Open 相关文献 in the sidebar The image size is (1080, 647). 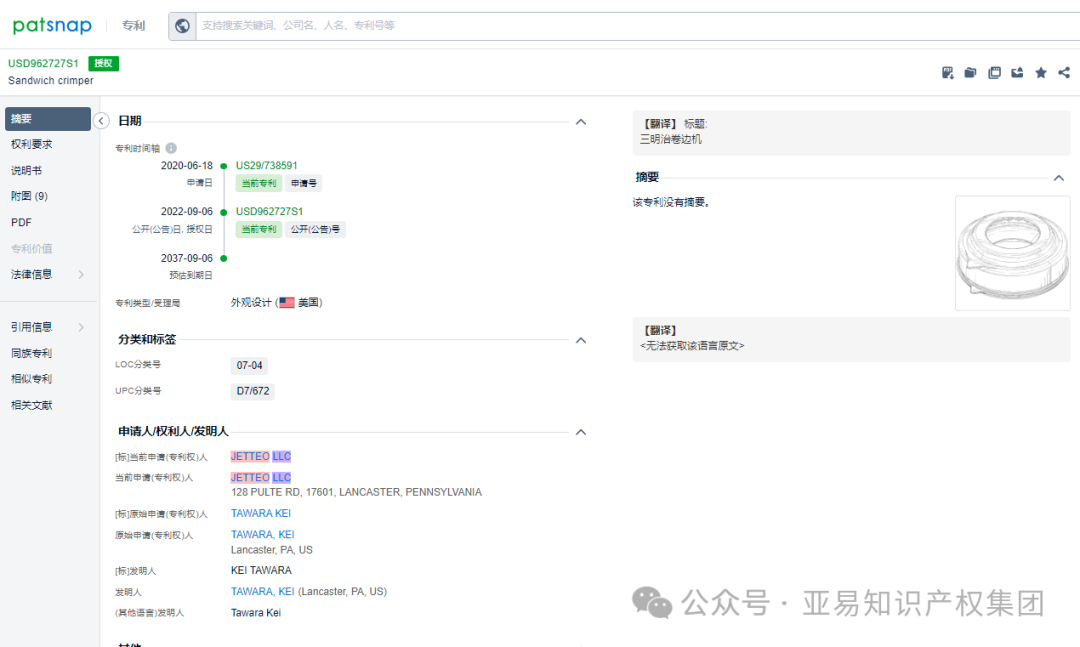tap(32, 405)
